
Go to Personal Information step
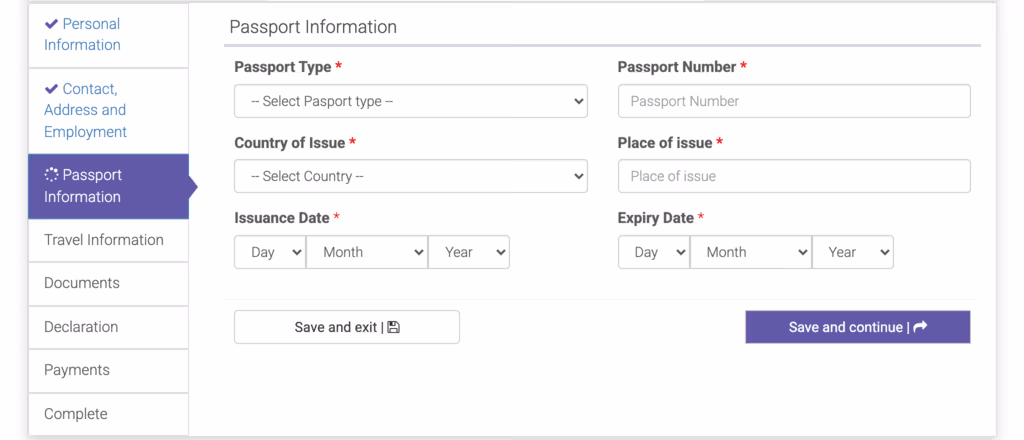(108, 35)
